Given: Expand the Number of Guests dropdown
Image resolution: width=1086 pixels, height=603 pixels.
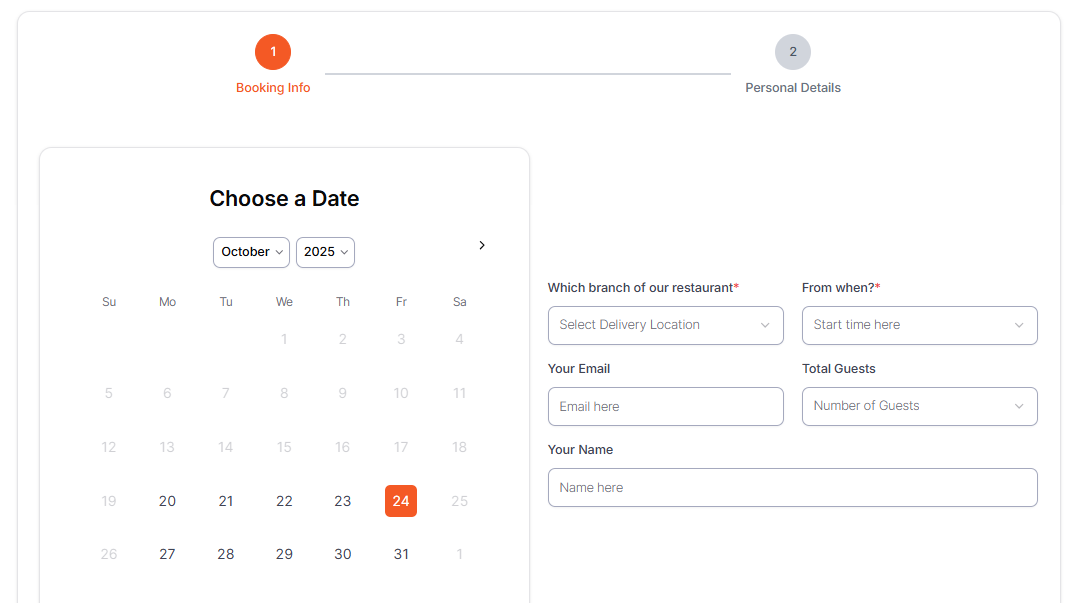Looking at the screenshot, I should [919, 406].
